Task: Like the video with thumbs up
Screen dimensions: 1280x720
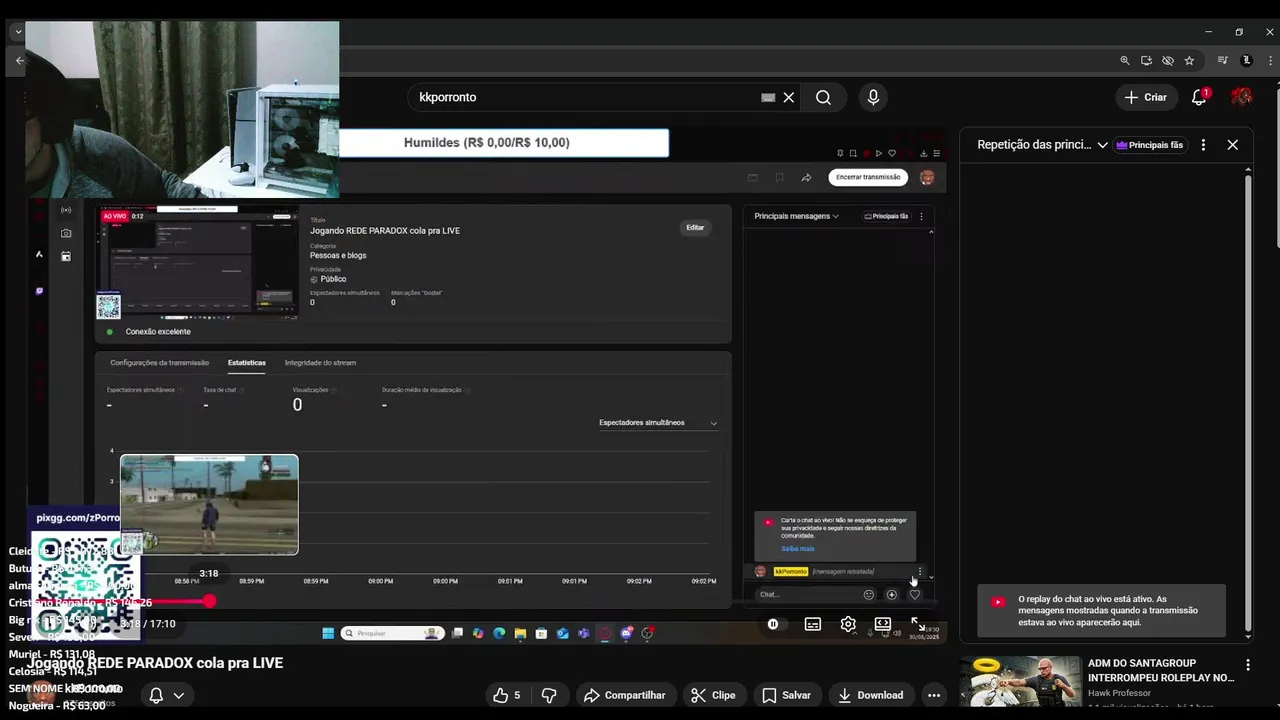Action: 507,695
